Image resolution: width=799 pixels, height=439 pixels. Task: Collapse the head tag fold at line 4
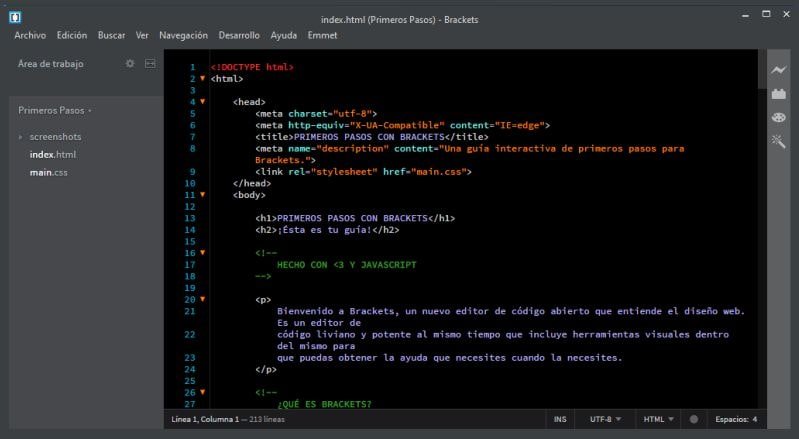tap(202, 102)
